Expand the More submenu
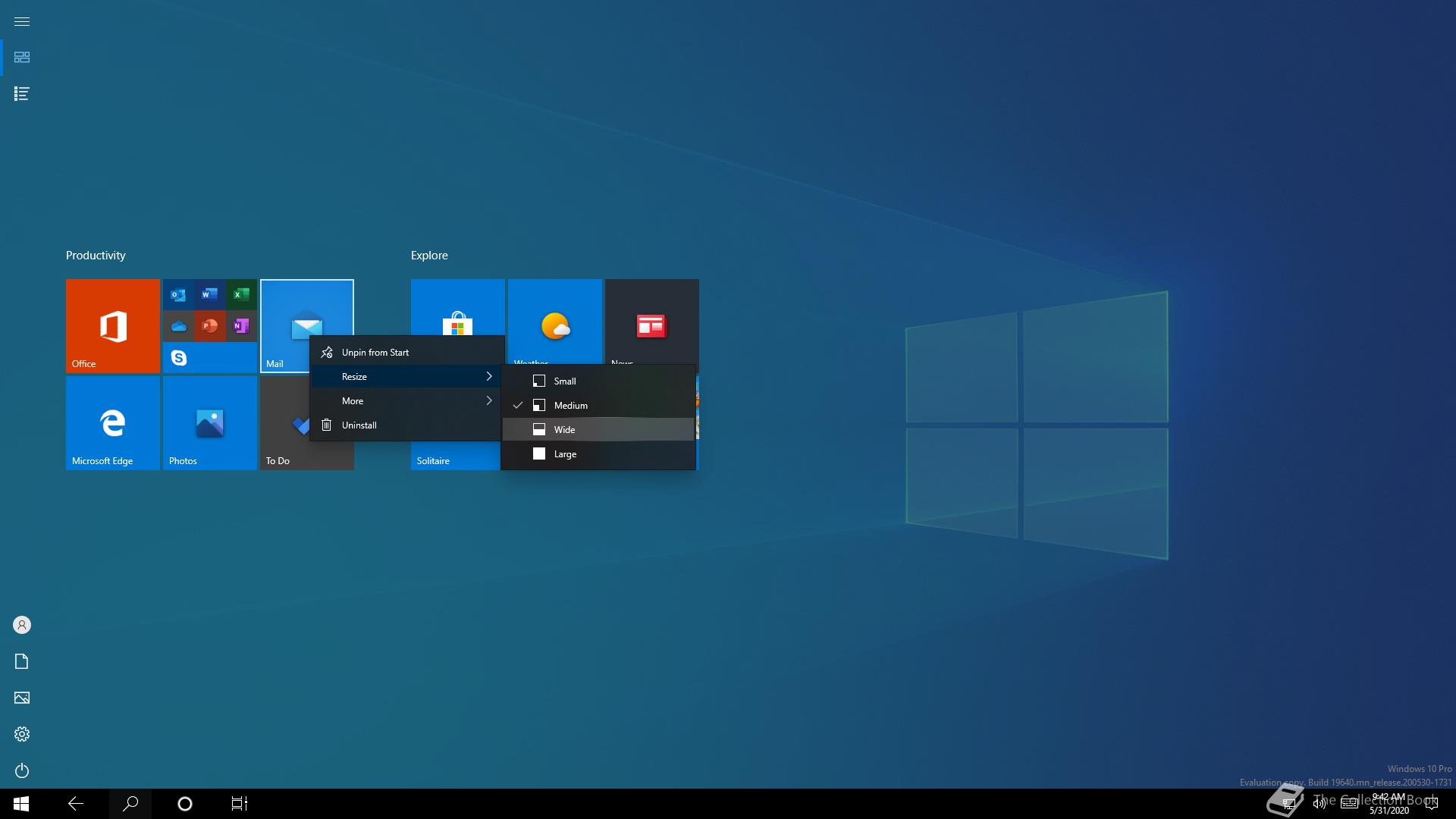The width and height of the screenshot is (1456, 819). 407,400
